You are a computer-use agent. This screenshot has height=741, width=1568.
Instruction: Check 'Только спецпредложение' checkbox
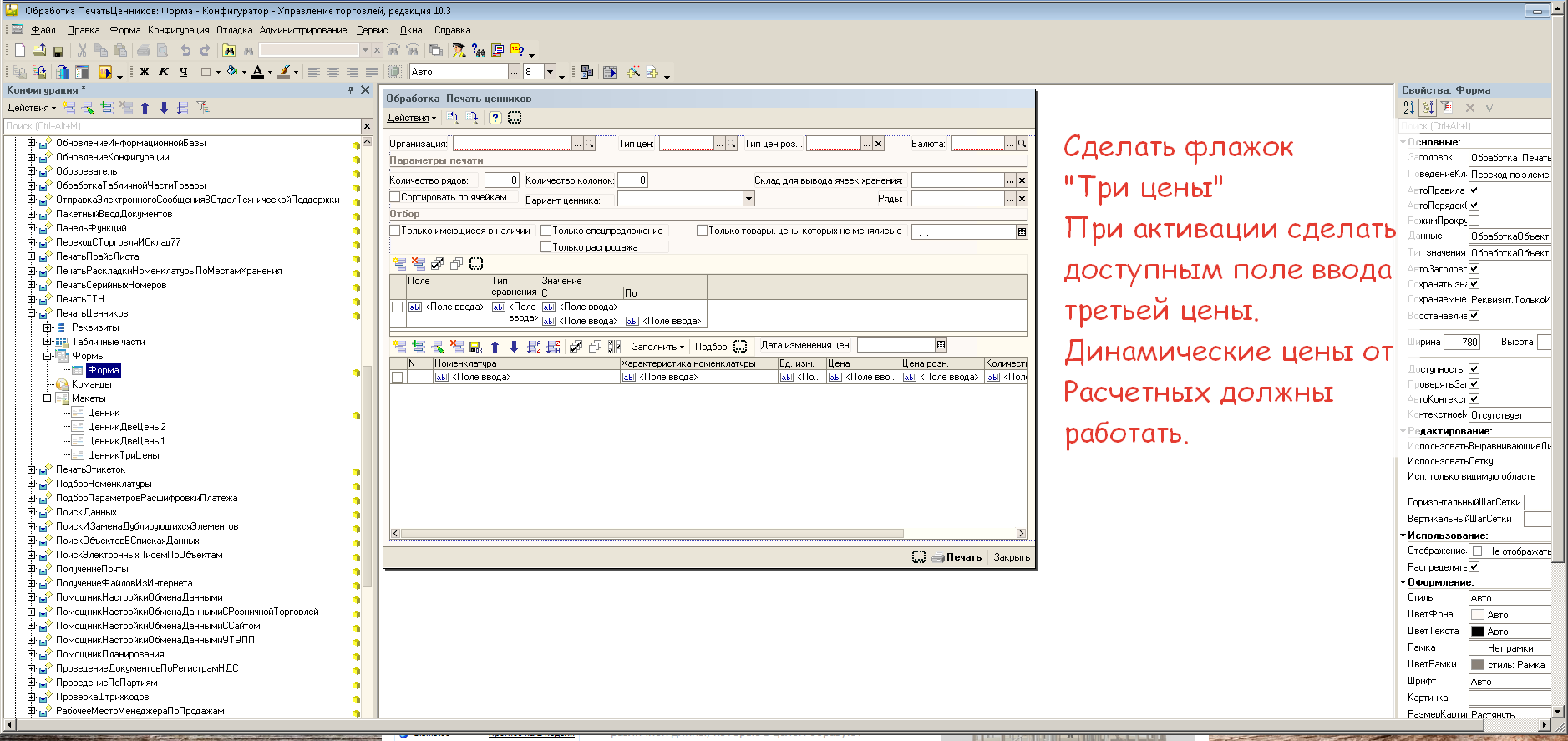[546, 231]
